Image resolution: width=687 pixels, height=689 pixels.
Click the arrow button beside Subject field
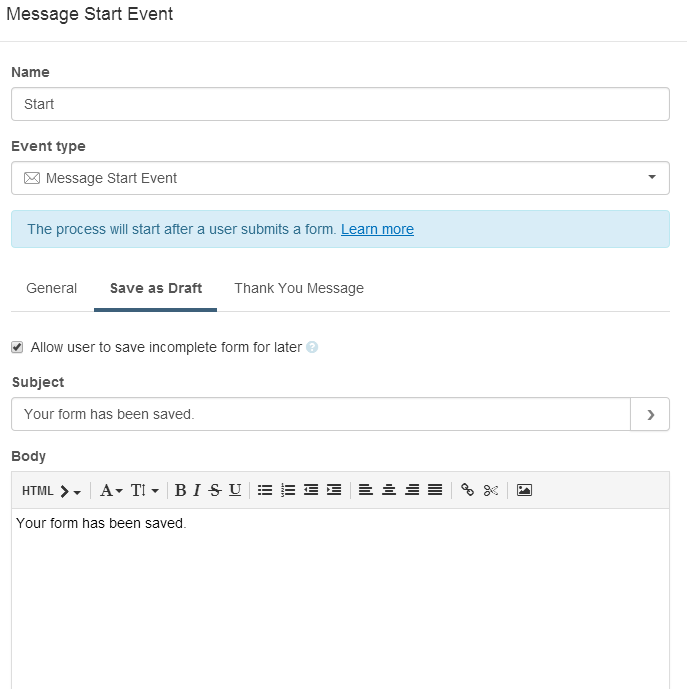650,414
